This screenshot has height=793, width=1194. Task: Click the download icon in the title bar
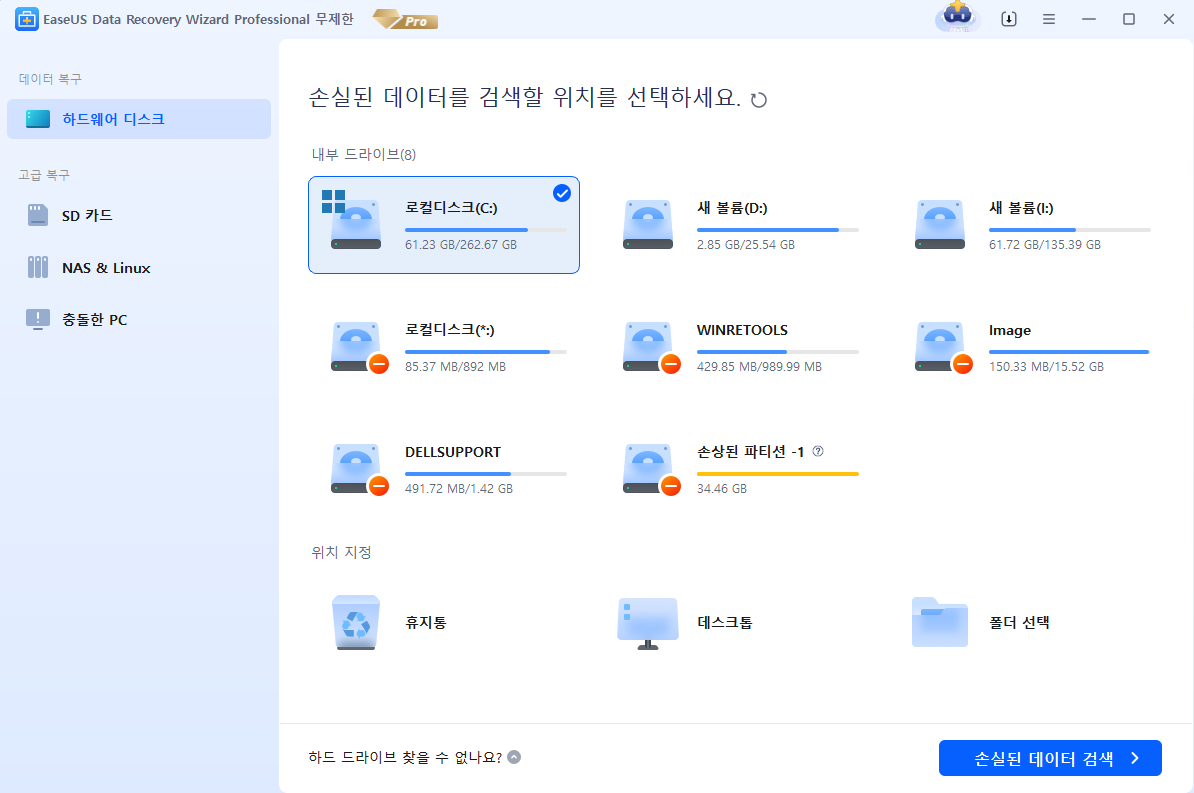(1008, 18)
